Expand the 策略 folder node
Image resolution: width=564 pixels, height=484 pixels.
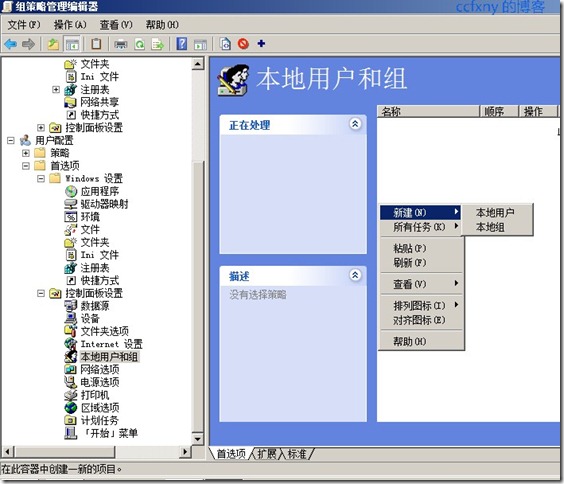pyautogui.click(x=26, y=153)
